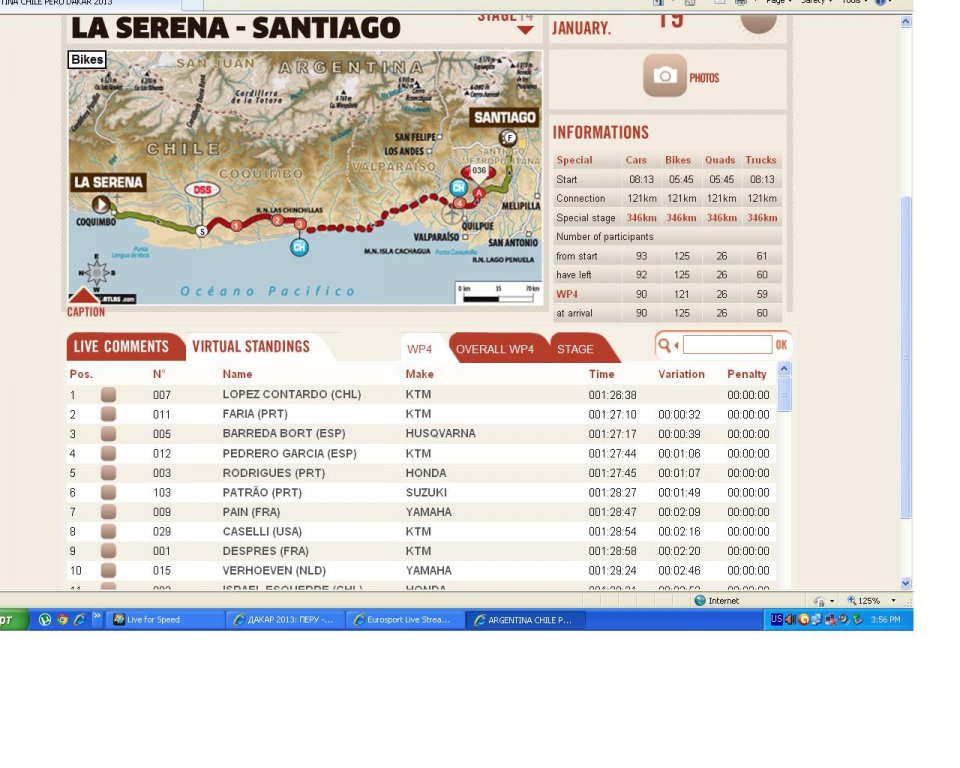The height and width of the screenshot is (768, 960).
Task: Click waypoint marker 2 on the route
Action: [277, 220]
